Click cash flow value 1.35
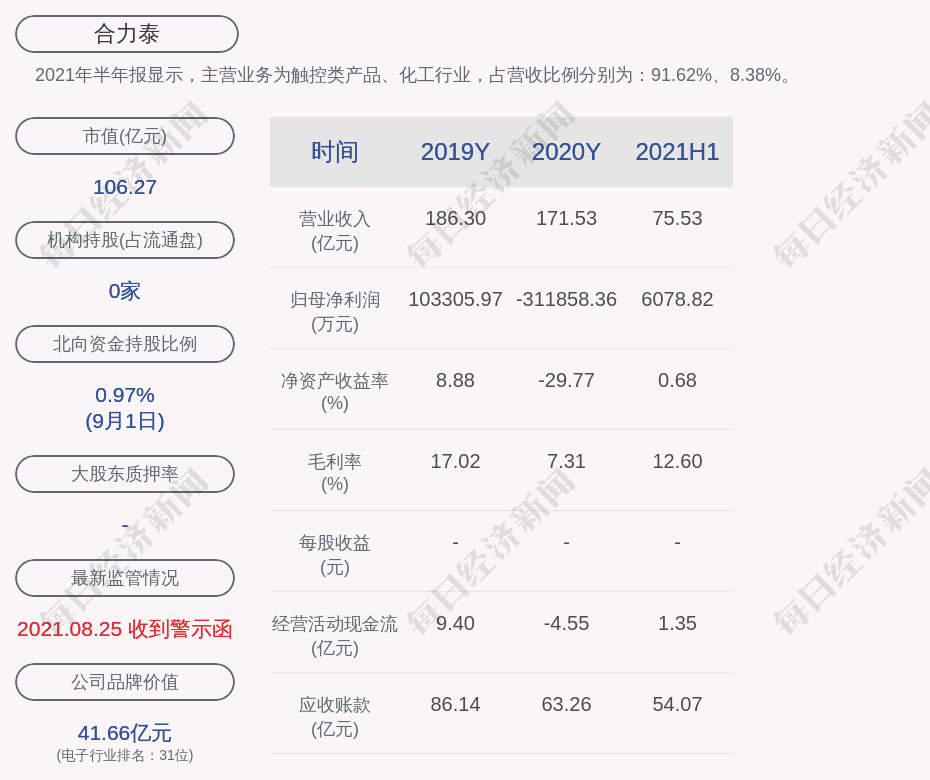The image size is (930, 780). pyautogui.click(x=677, y=623)
